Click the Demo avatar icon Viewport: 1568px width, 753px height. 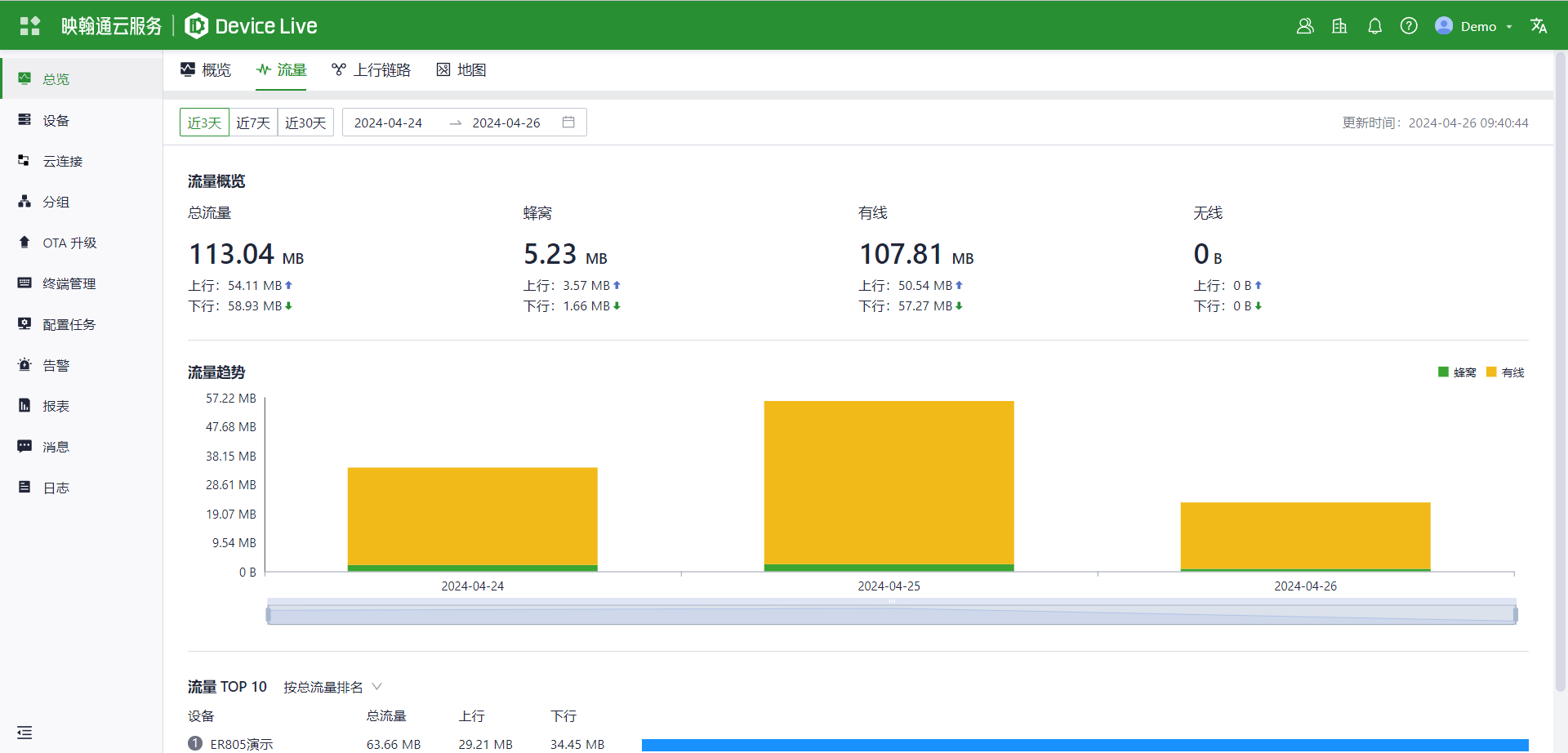tap(1444, 26)
